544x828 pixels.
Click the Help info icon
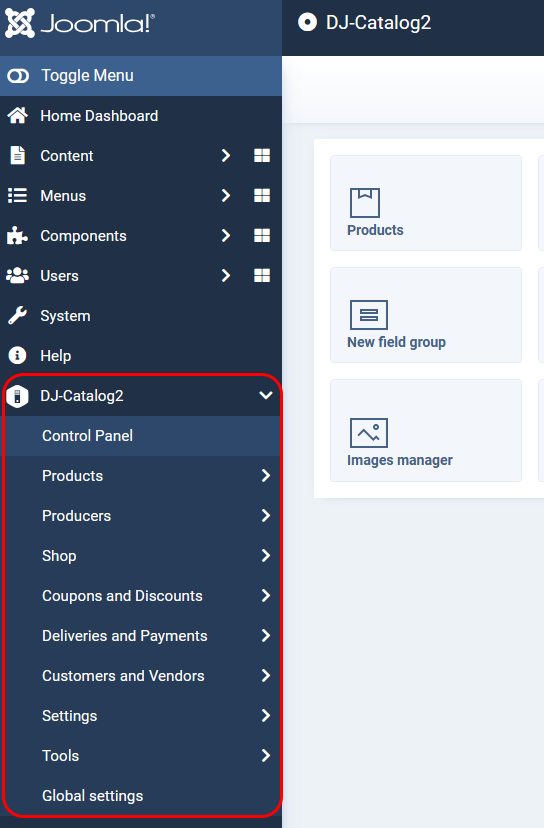click(17, 356)
